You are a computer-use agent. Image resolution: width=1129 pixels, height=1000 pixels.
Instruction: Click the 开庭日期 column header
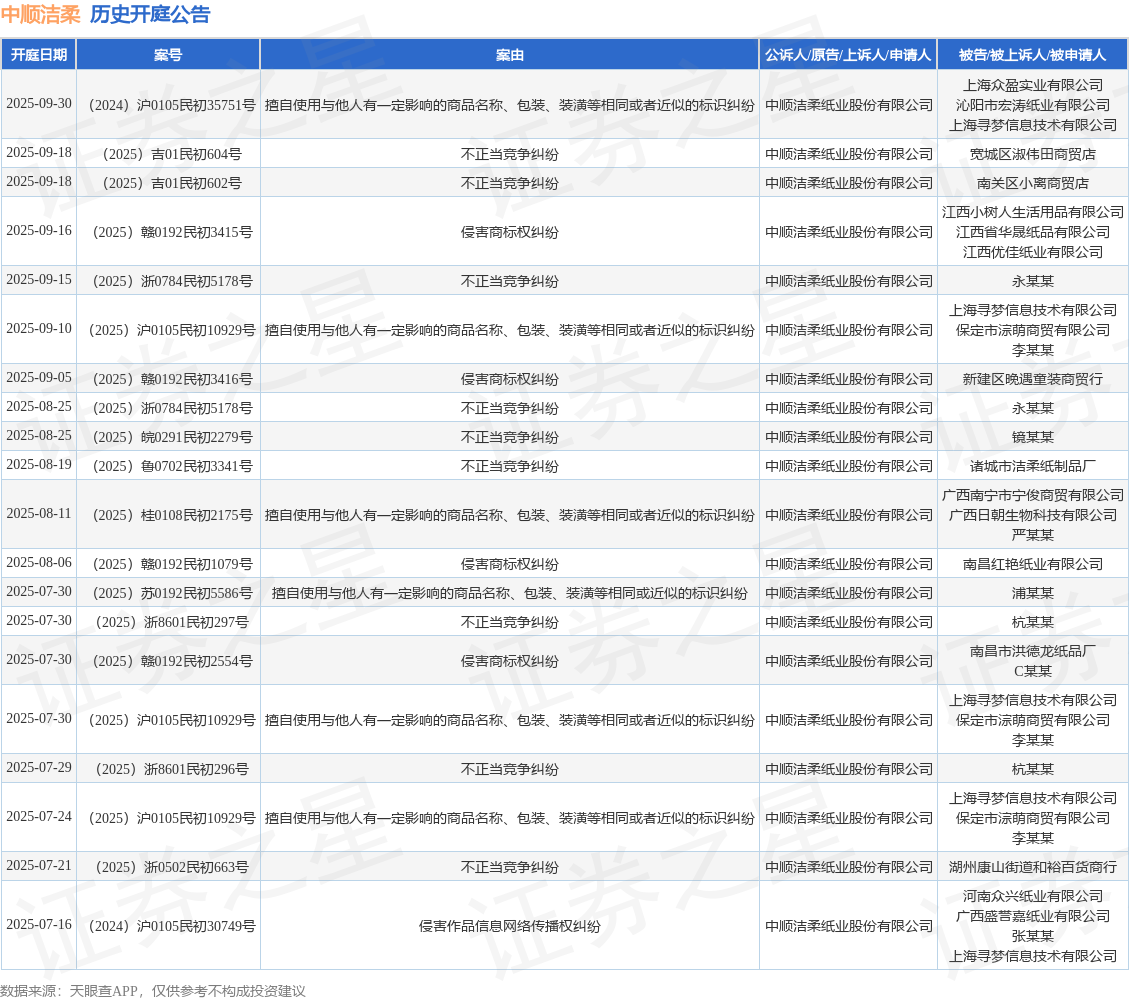click(39, 55)
